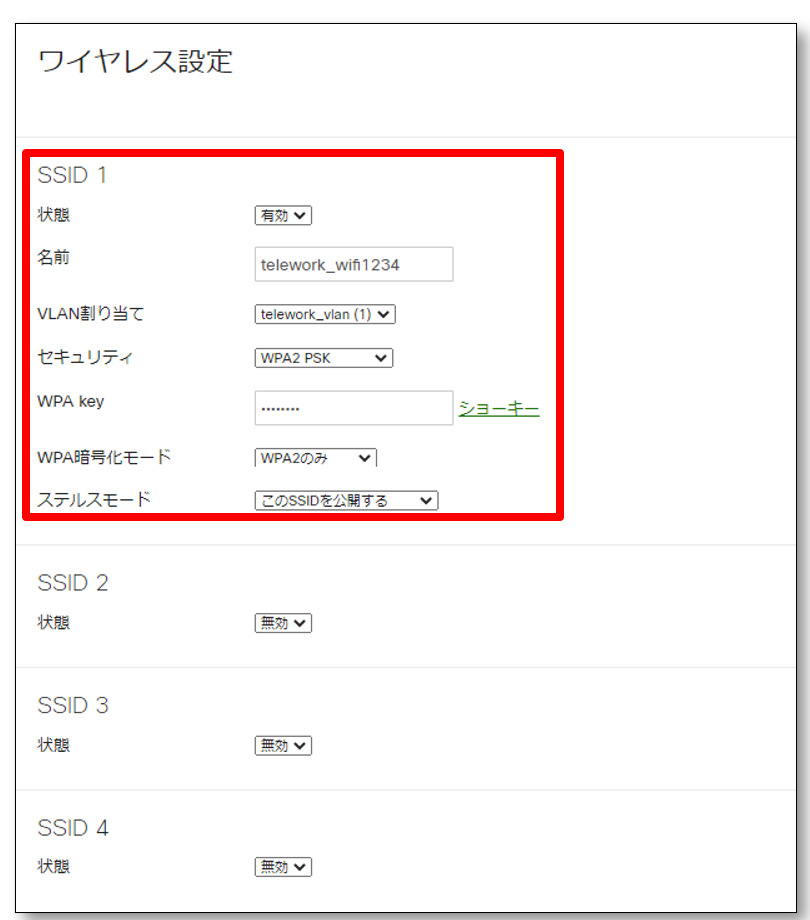Click the WPA key password field
810x920 pixels.
(x=354, y=408)
